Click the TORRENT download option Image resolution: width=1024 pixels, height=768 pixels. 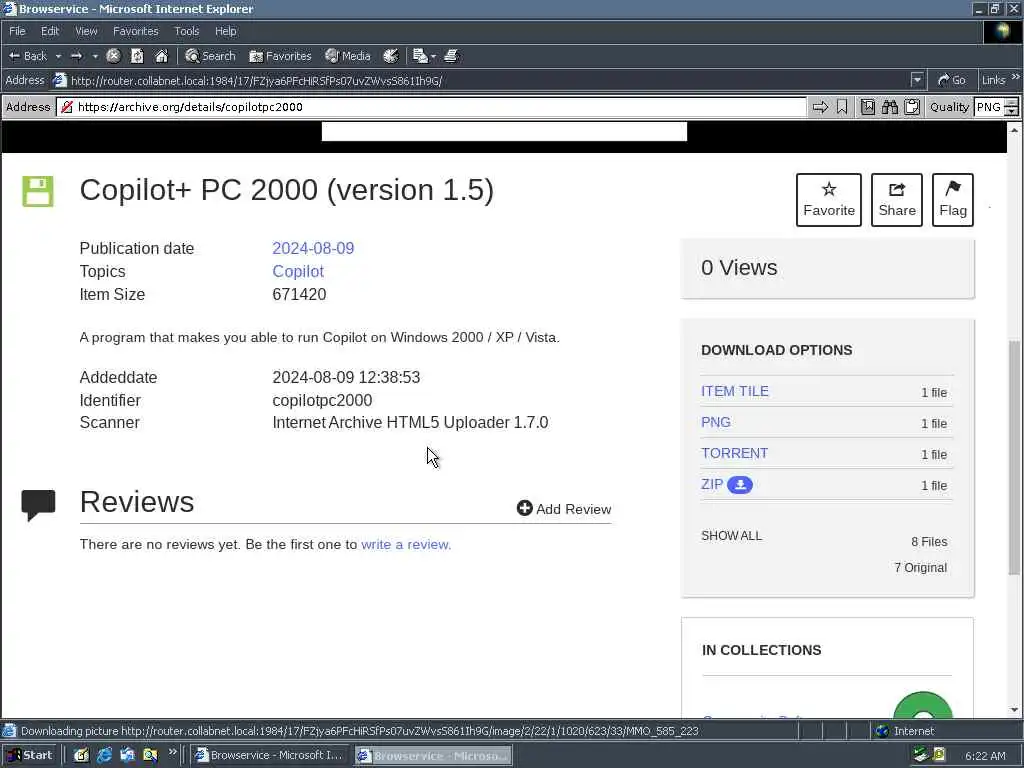coord(735,453)
